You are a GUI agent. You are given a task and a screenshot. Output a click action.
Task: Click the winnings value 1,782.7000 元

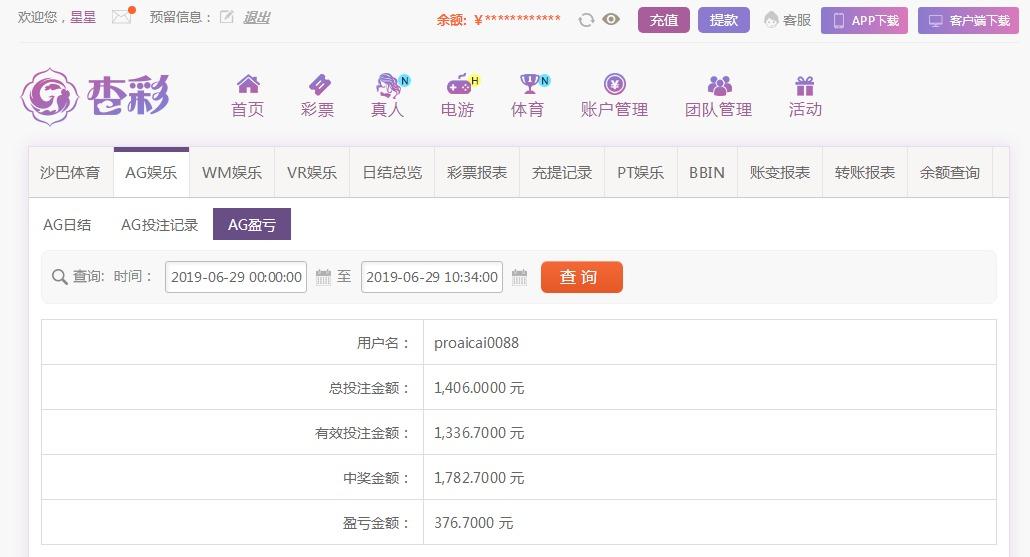(x=479, y=478)
